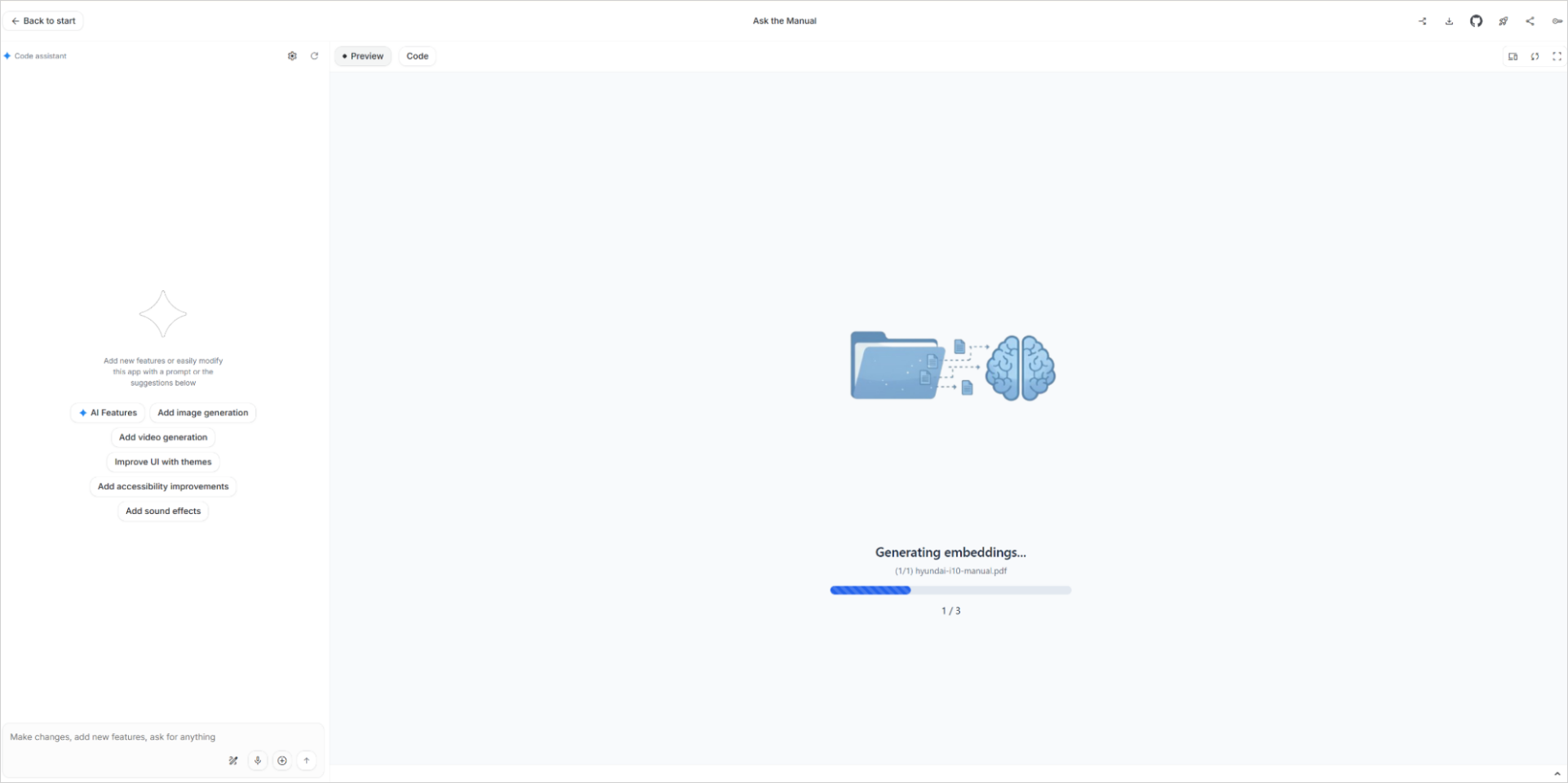The width and height of the screenshot is (1568, 783).
Task: Click the share icon in the header
Action: coord(1530,21)
